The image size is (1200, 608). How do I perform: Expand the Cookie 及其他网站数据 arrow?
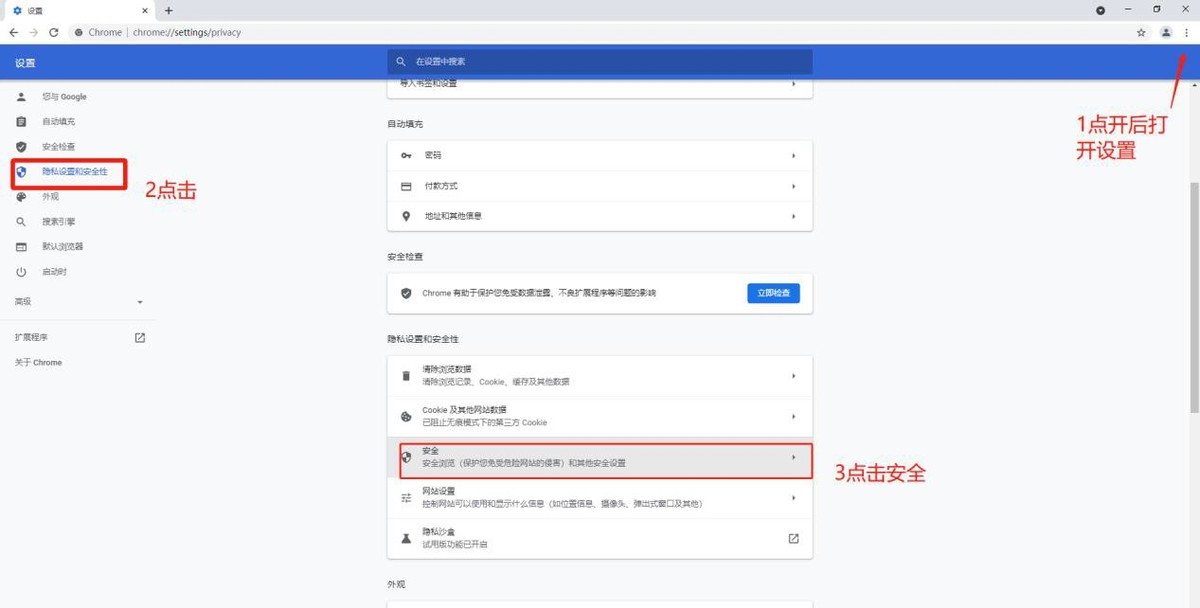[793, 416]
